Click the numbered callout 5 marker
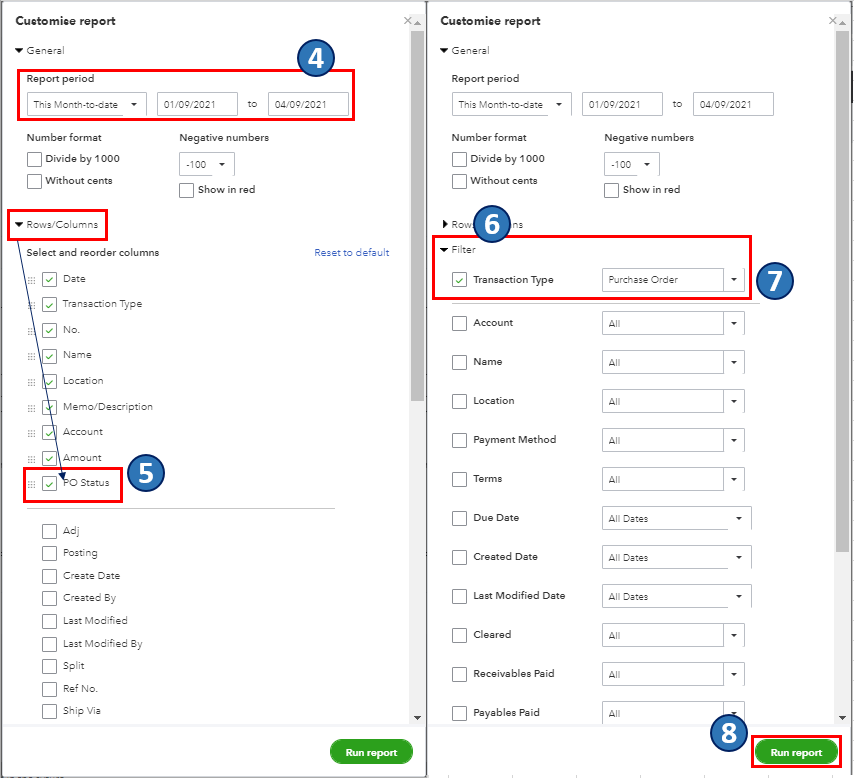Viewport: 854px width, 778px height. coord(146,473)
